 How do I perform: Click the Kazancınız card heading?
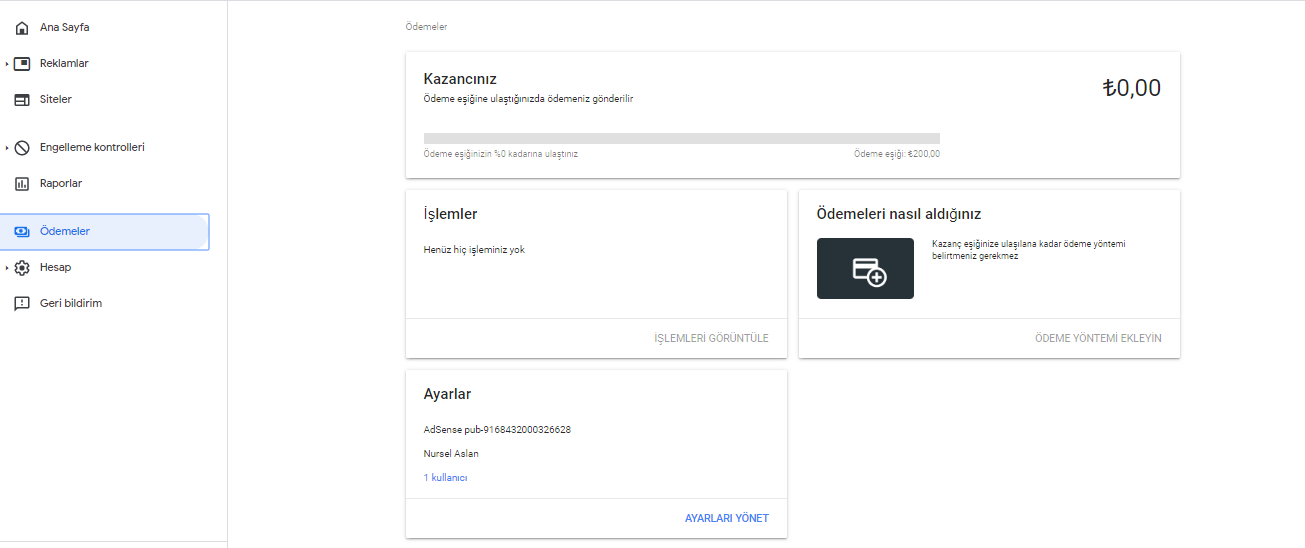(x=460, y=79)
